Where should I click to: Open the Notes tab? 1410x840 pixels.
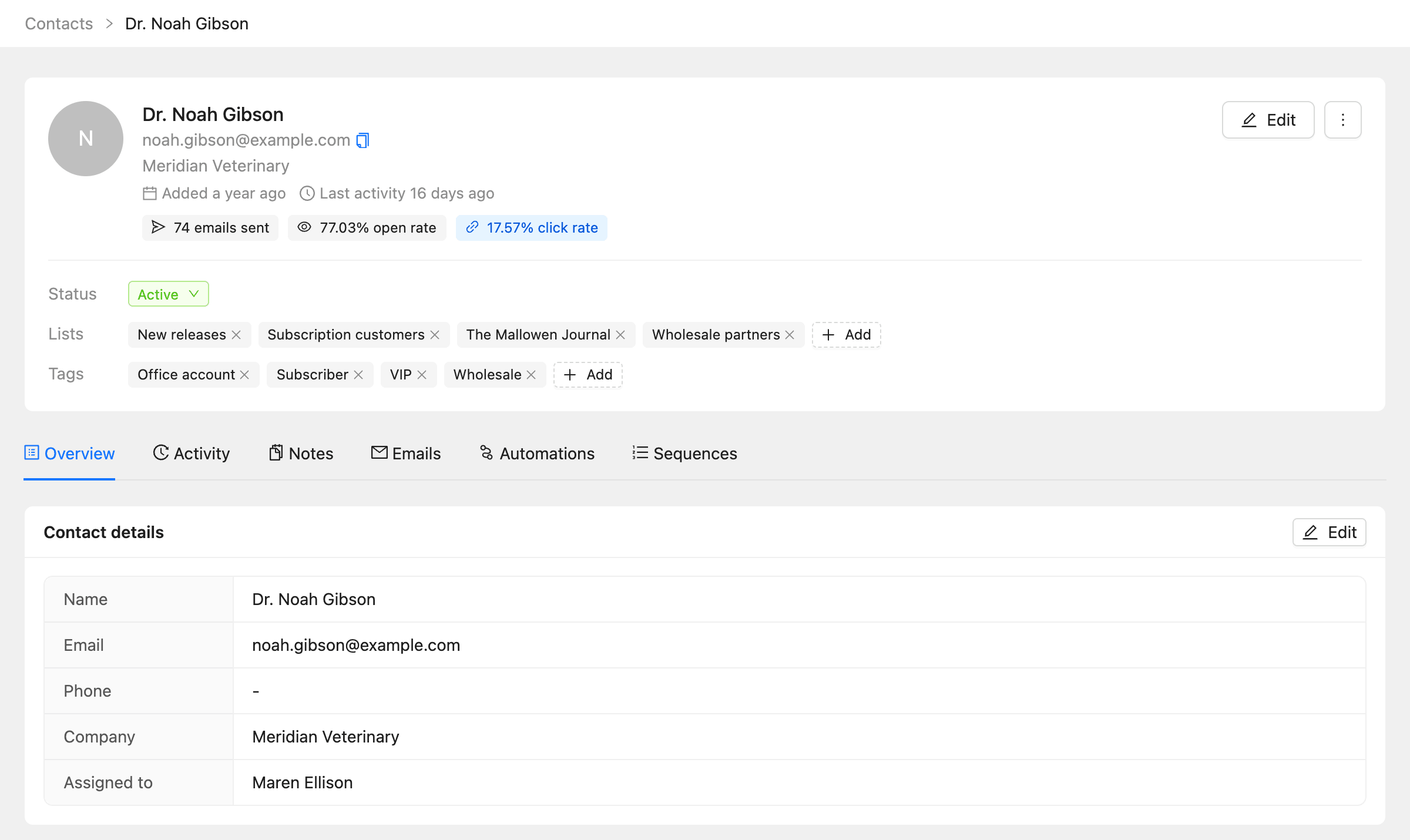[301, 453]
